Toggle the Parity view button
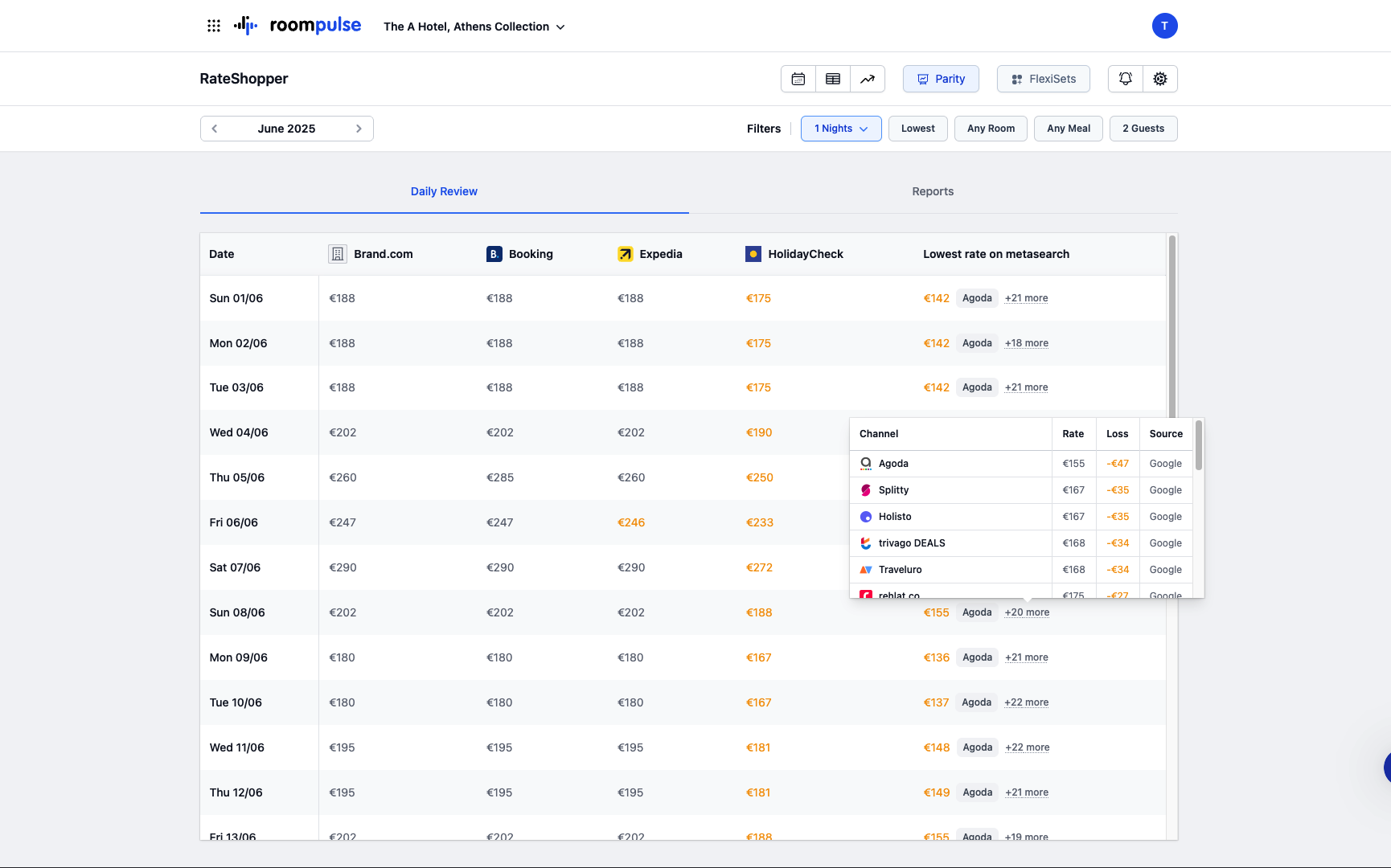This screenshot has height=868, width=1391. [941, 79]
